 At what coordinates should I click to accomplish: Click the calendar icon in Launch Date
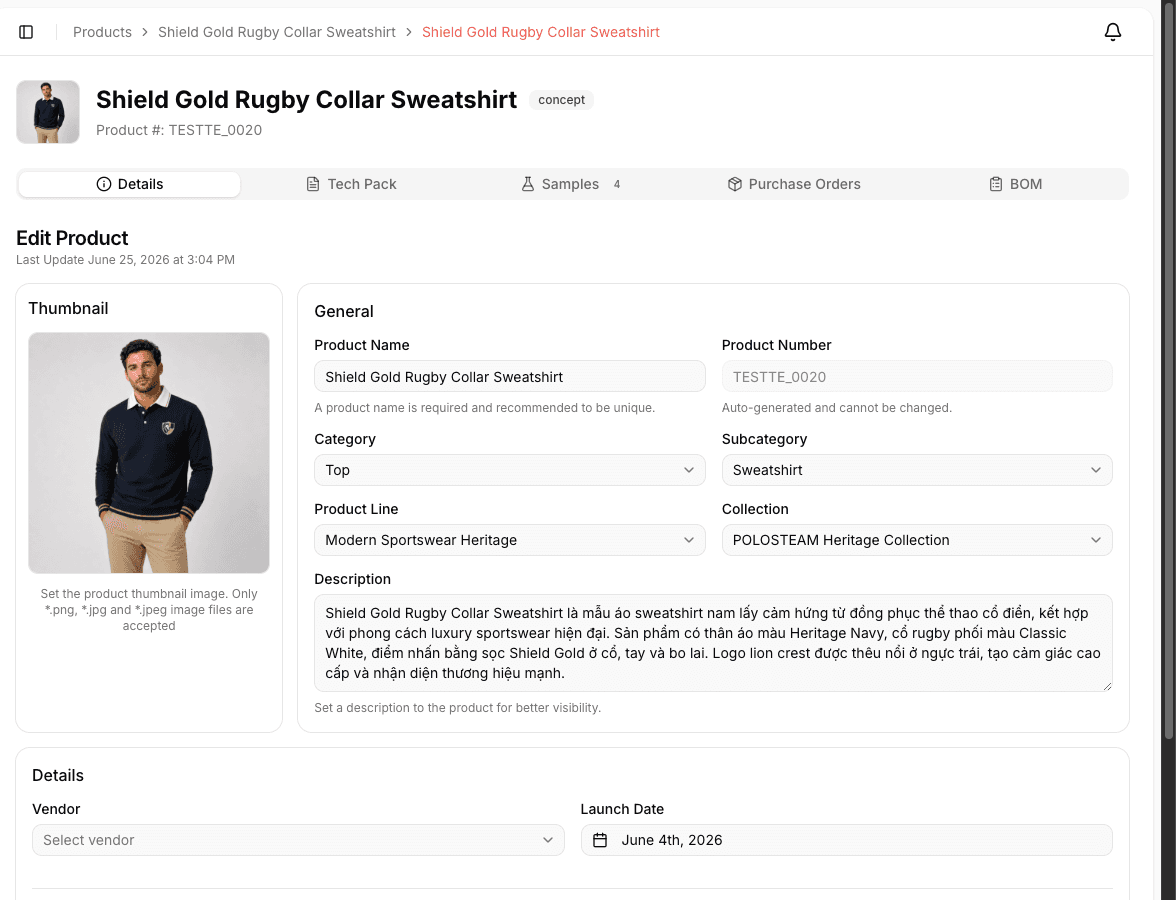pos(600,840)
